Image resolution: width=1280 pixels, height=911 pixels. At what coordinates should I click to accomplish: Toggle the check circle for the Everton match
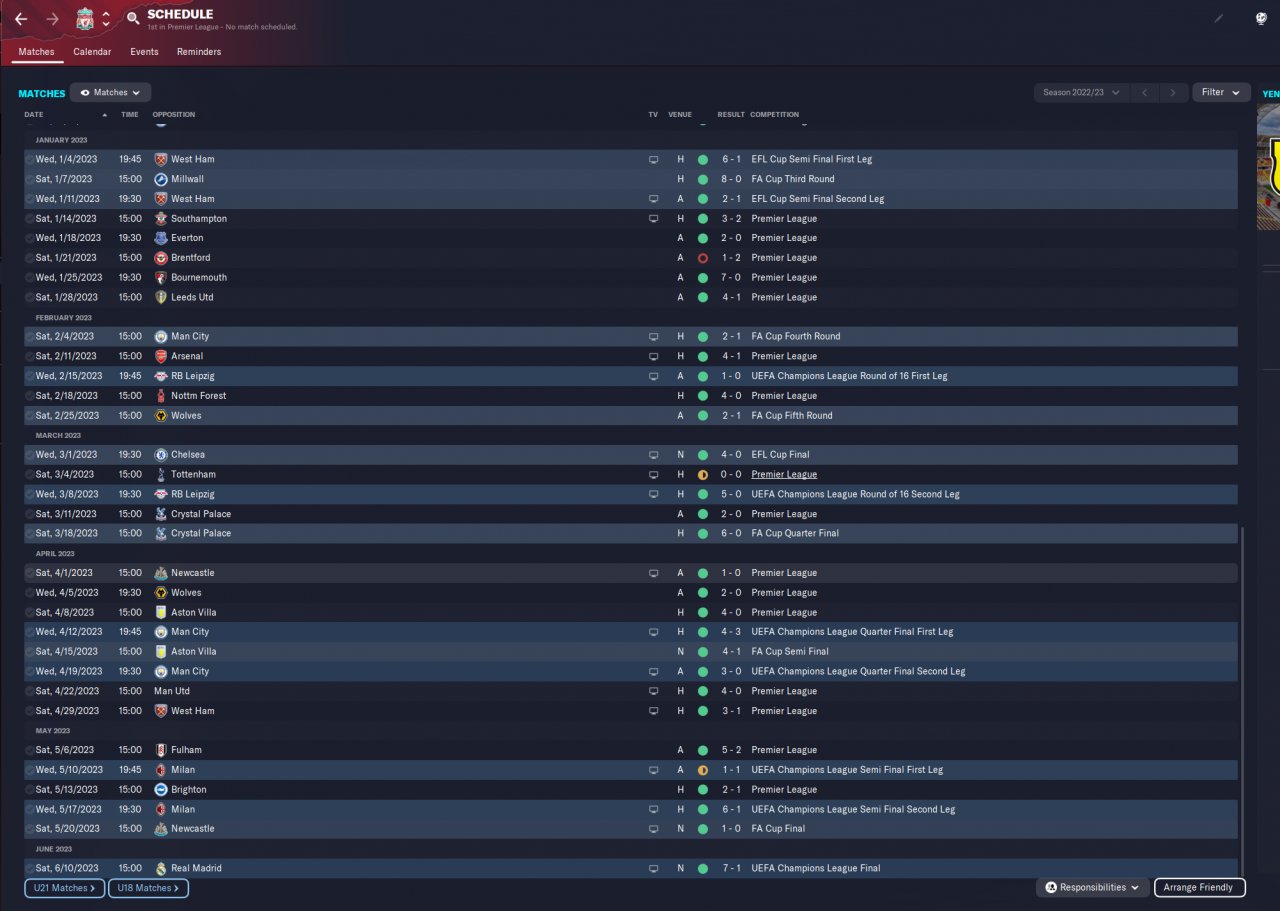[x=29, y=238]
